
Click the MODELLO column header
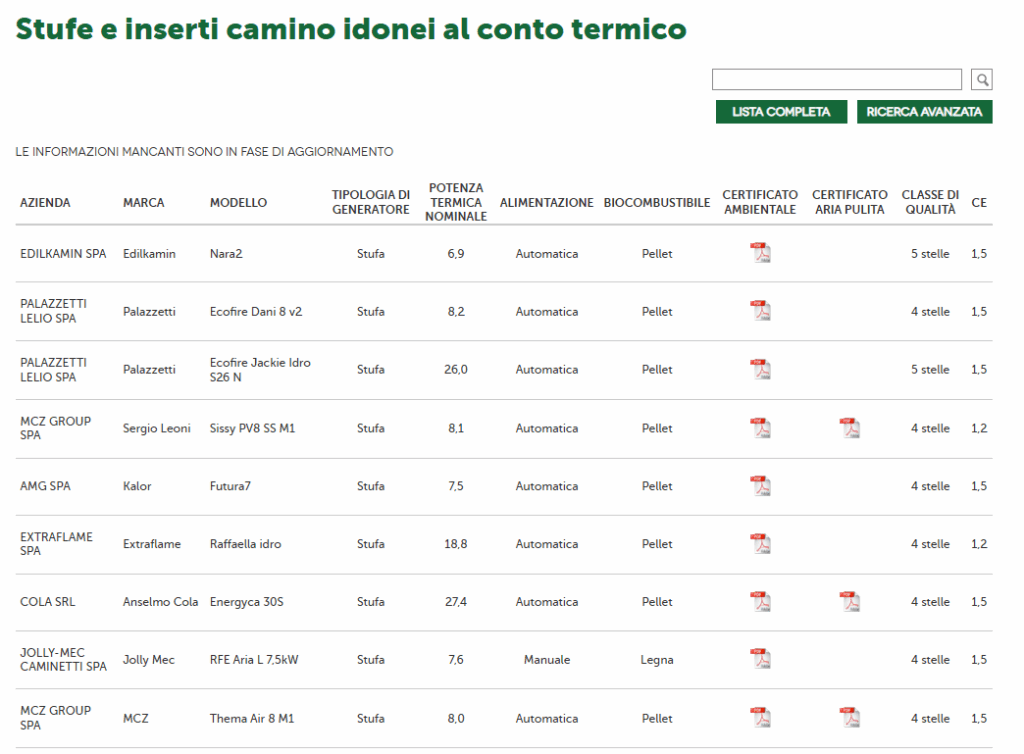click(x=238, y=202)
